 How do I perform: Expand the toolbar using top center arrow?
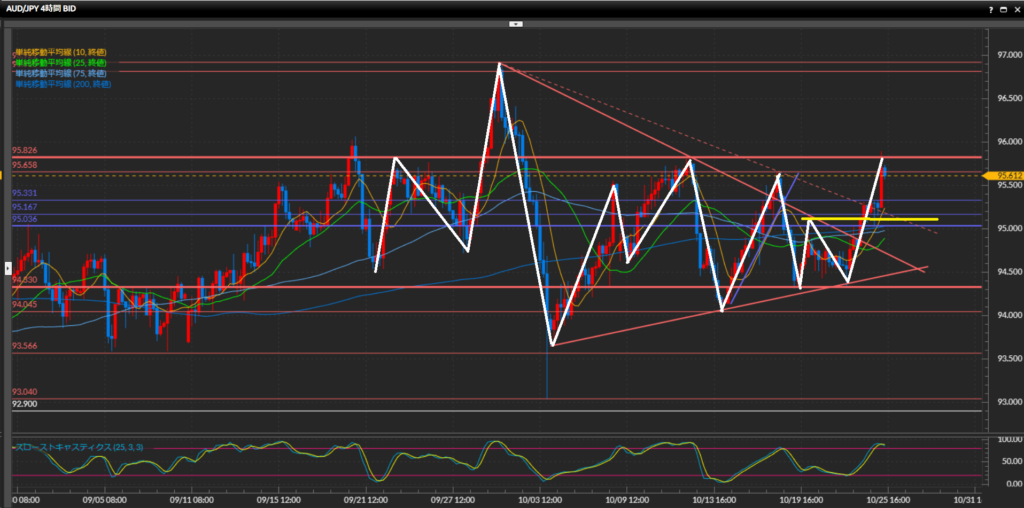(516, 22)
